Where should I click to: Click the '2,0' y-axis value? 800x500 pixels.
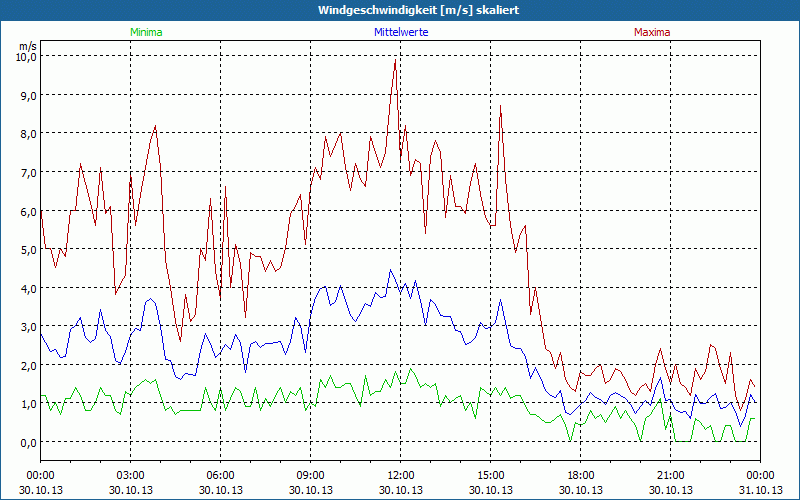coord(29,365)
